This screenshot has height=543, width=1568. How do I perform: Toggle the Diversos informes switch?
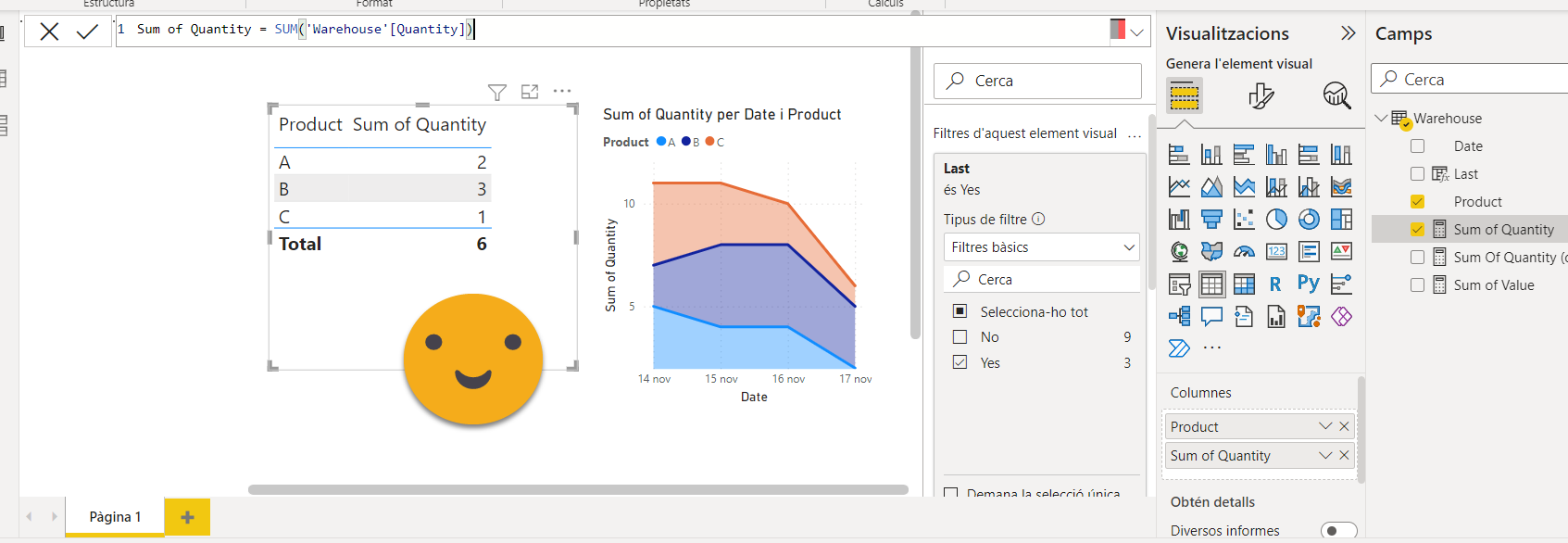pyautogui.click(x=1338, y=530)
